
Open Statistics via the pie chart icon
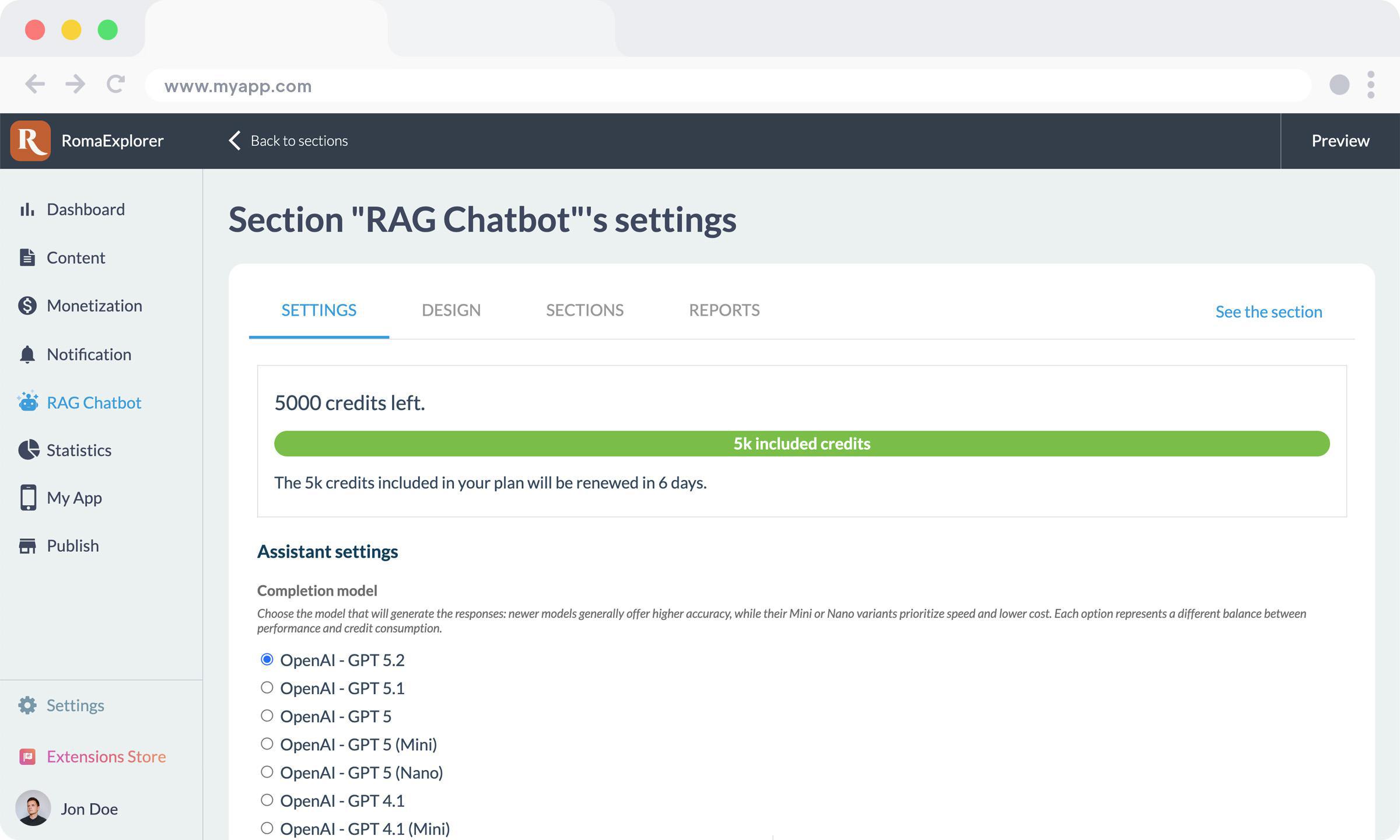coord(27,450)
